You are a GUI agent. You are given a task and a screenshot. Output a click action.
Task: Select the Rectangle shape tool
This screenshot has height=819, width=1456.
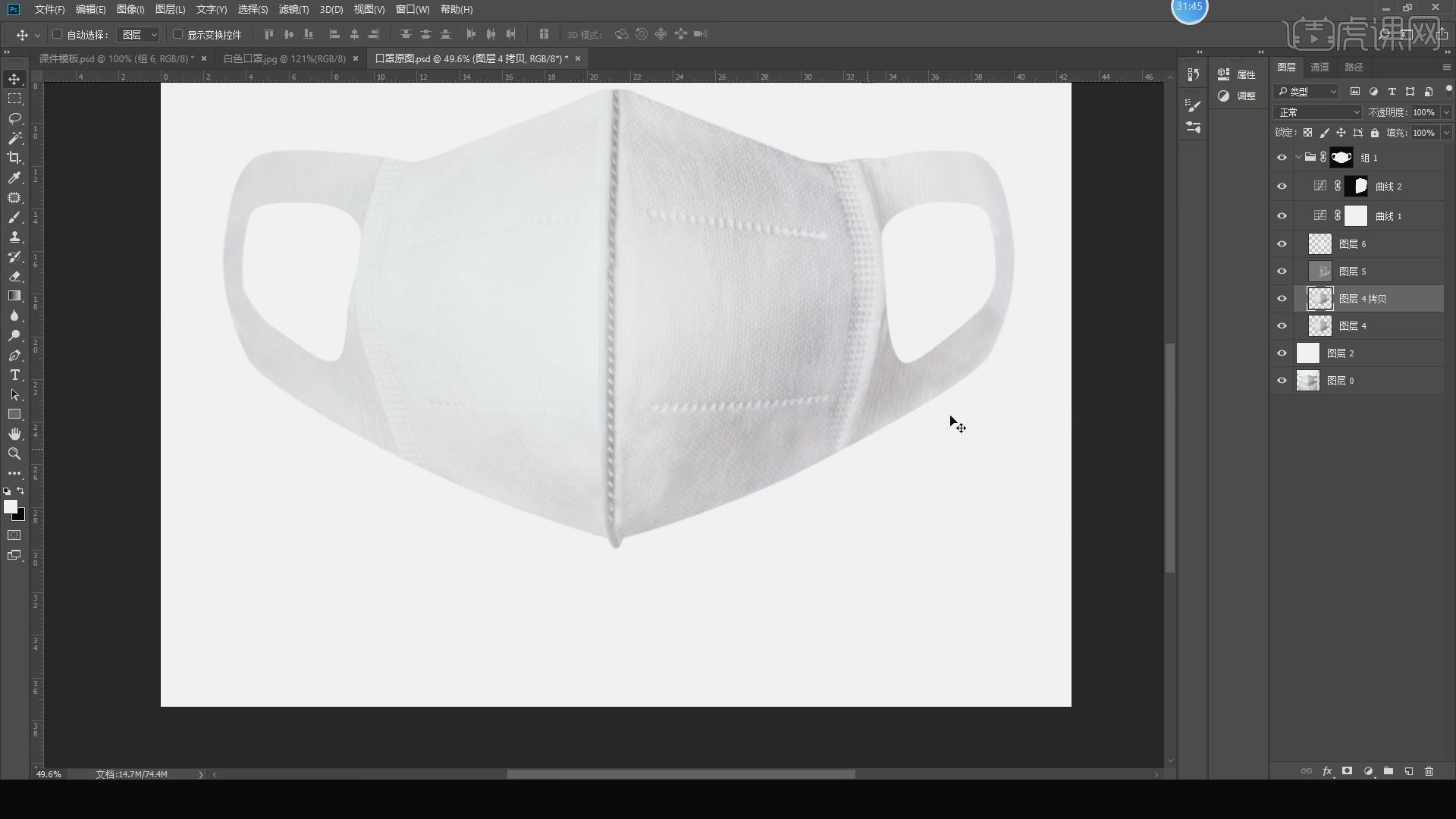14,414
